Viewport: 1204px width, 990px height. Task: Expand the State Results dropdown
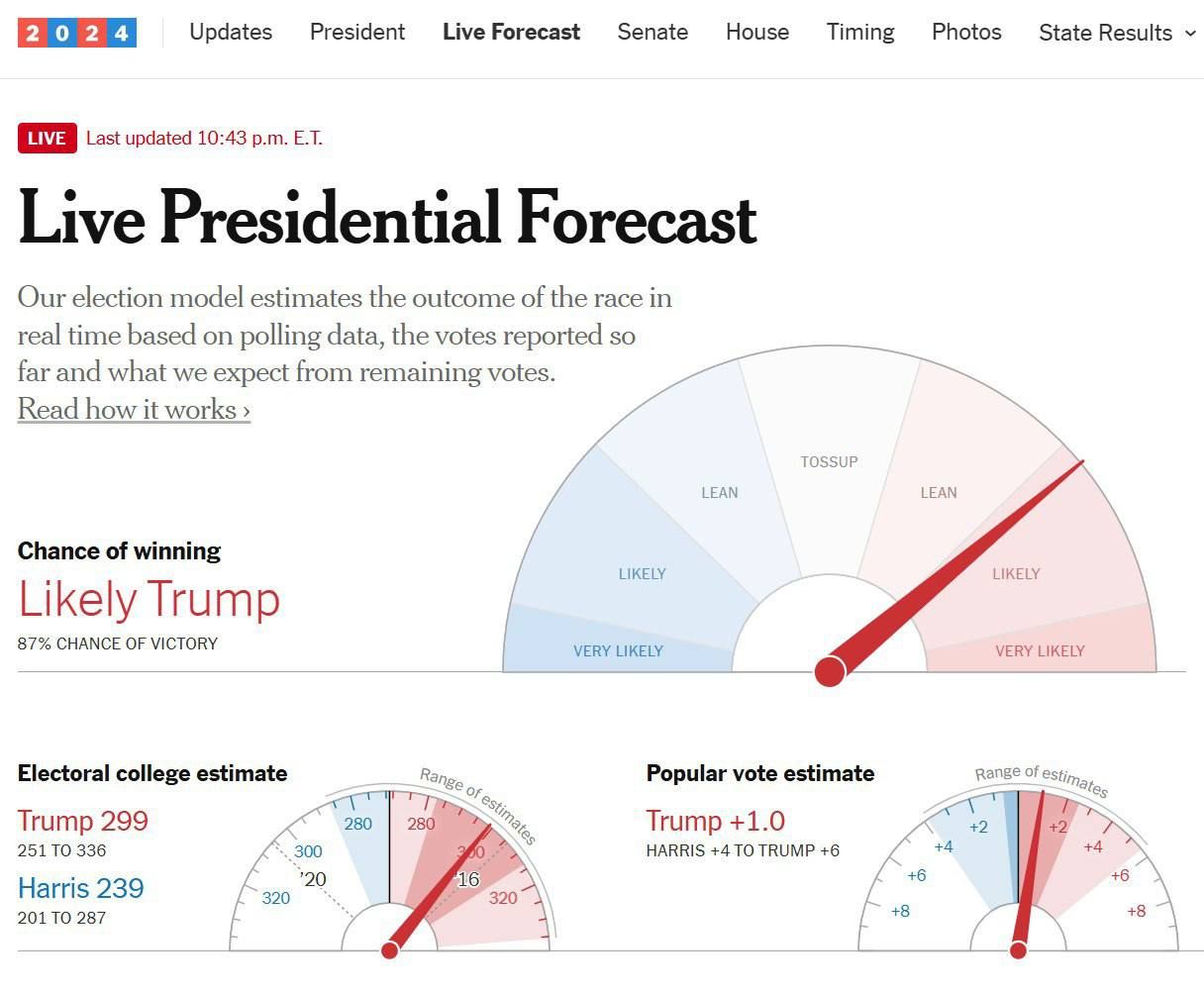click(1117, 33)
